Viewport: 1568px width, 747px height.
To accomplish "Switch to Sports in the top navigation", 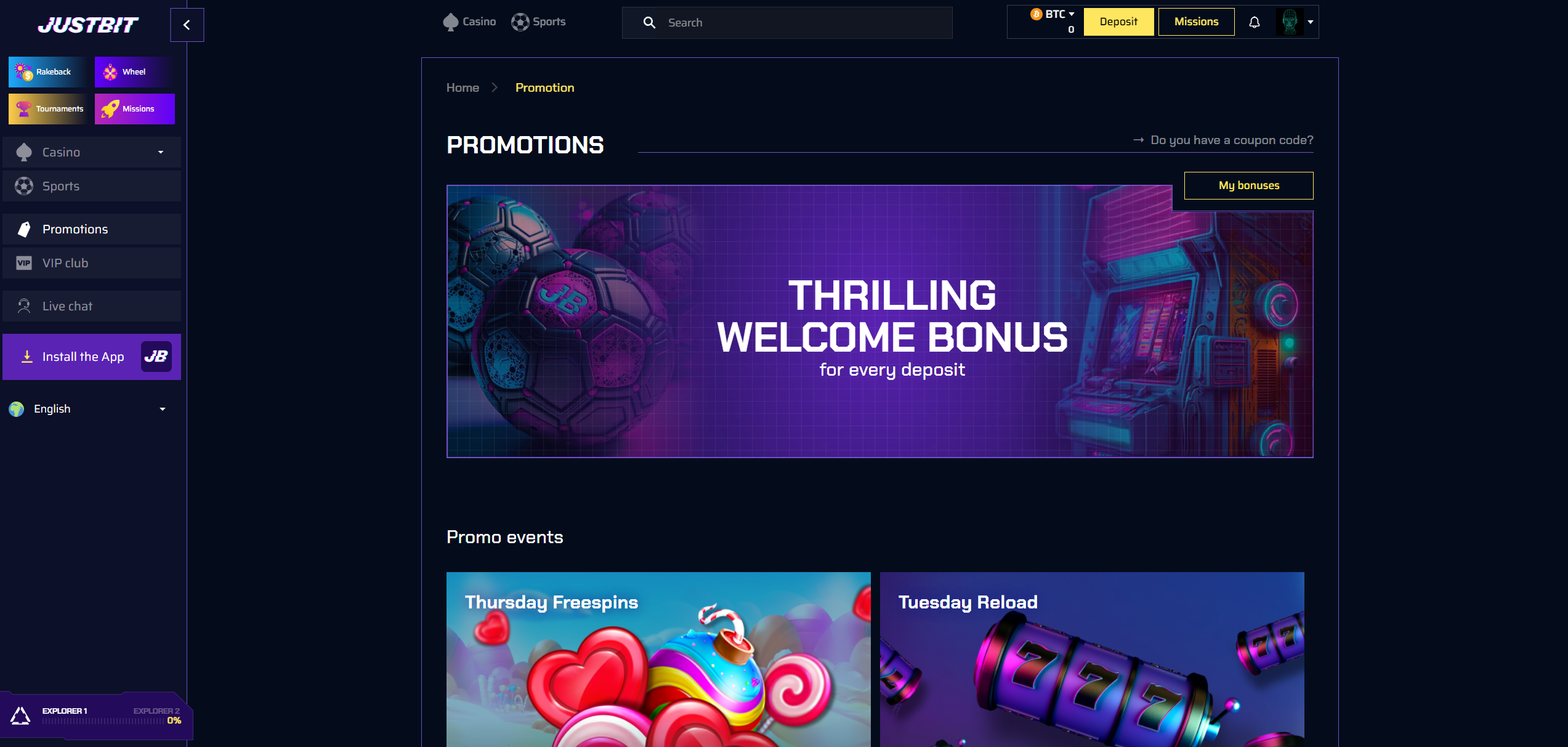I will pyautogui.click(x=538, y=22).
